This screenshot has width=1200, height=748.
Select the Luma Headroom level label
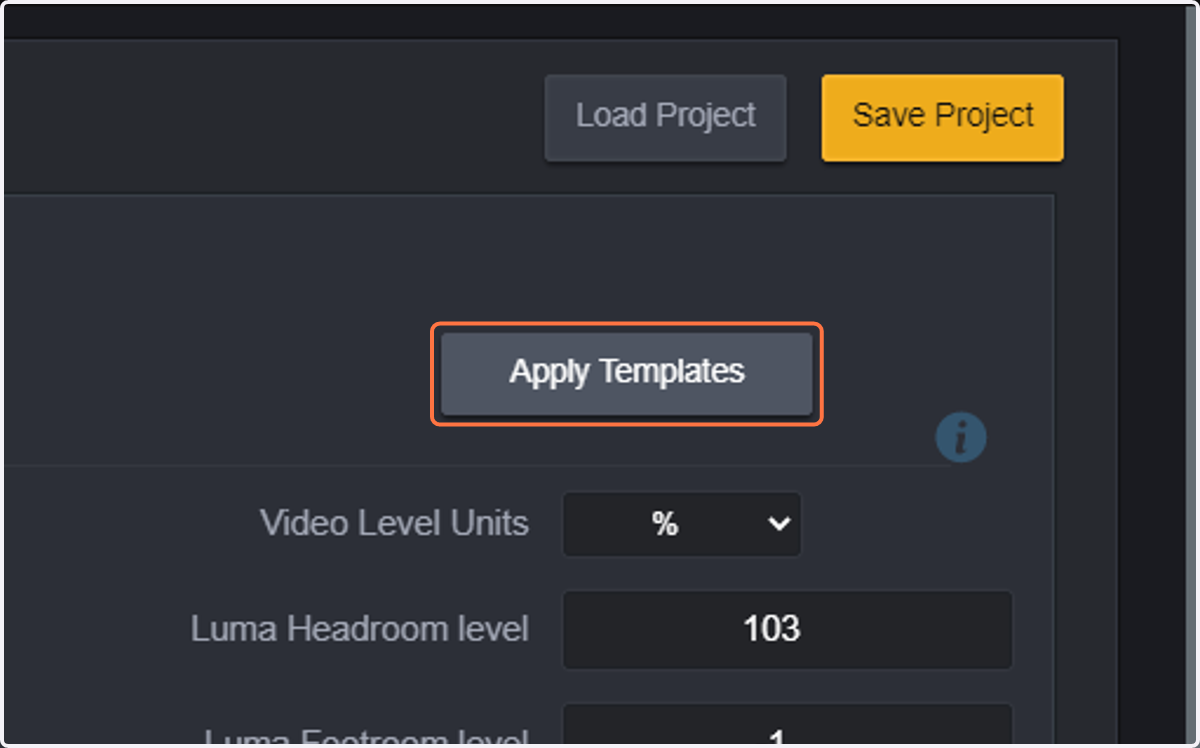[360, 629]
